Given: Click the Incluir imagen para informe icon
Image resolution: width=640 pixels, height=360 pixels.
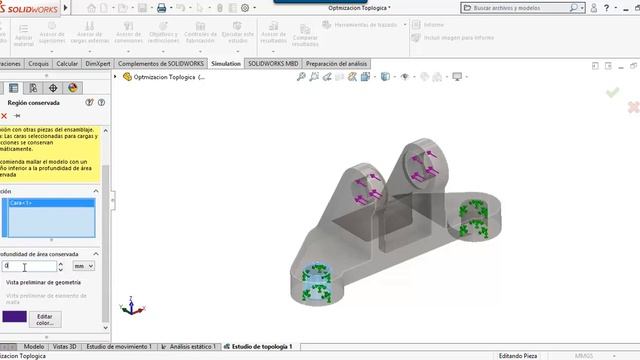Looking at the screenshot, I should (x=416, y=38).
